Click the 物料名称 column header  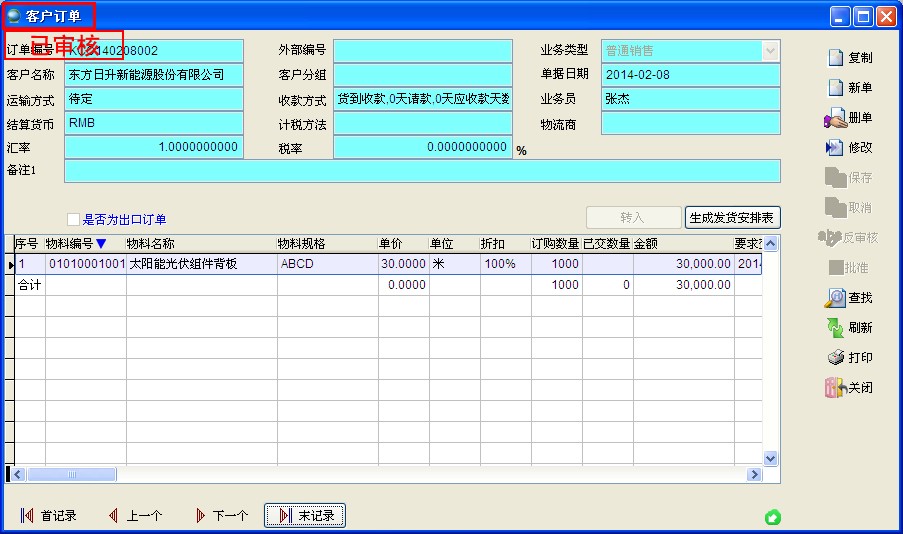202,244
